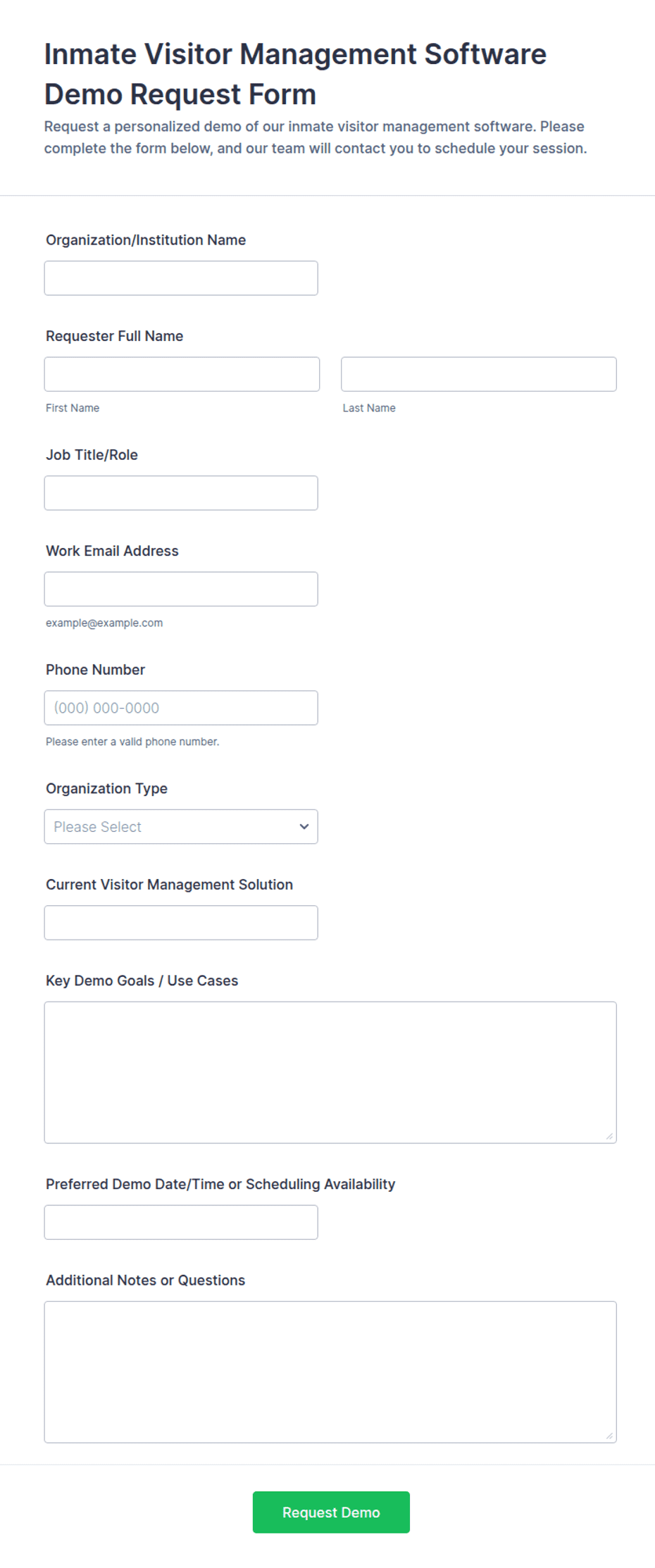Click the Organization Type label
The width and height of the screenshot is (655, 1568).
(x=107, y=788)
